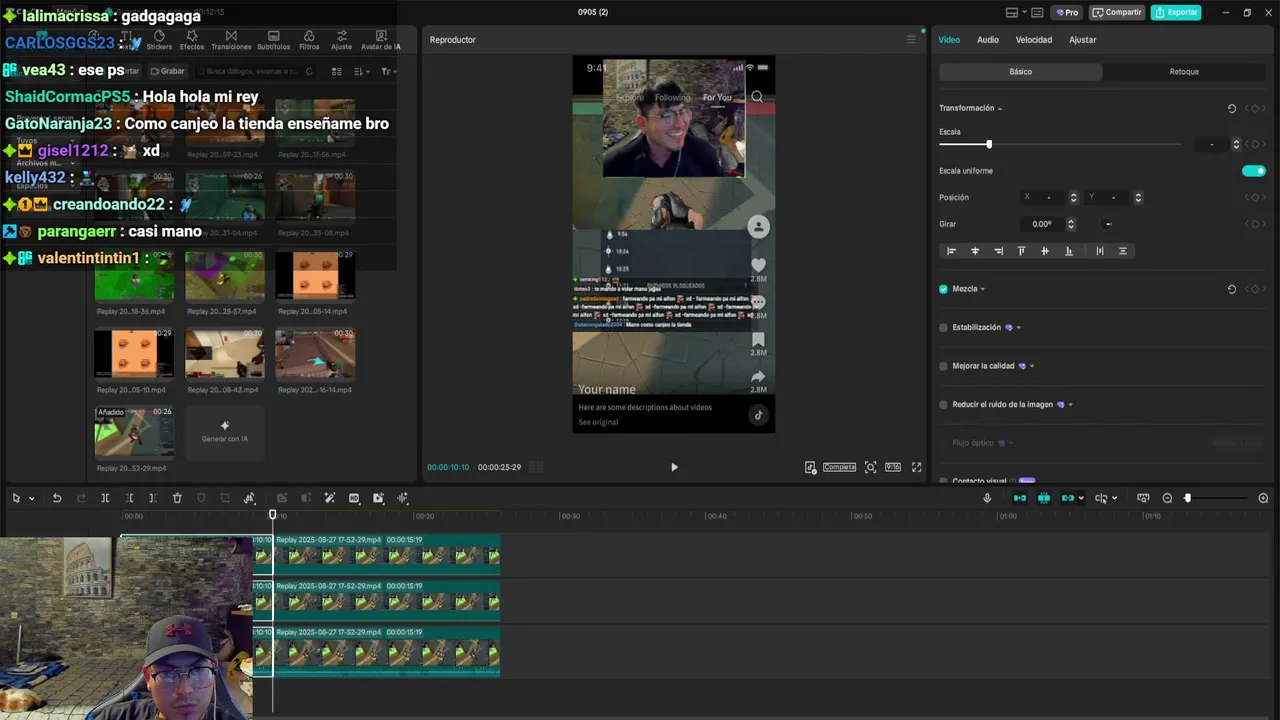Adjust the Escala slider
1280x720 pixels.
[x=989, y=145]
